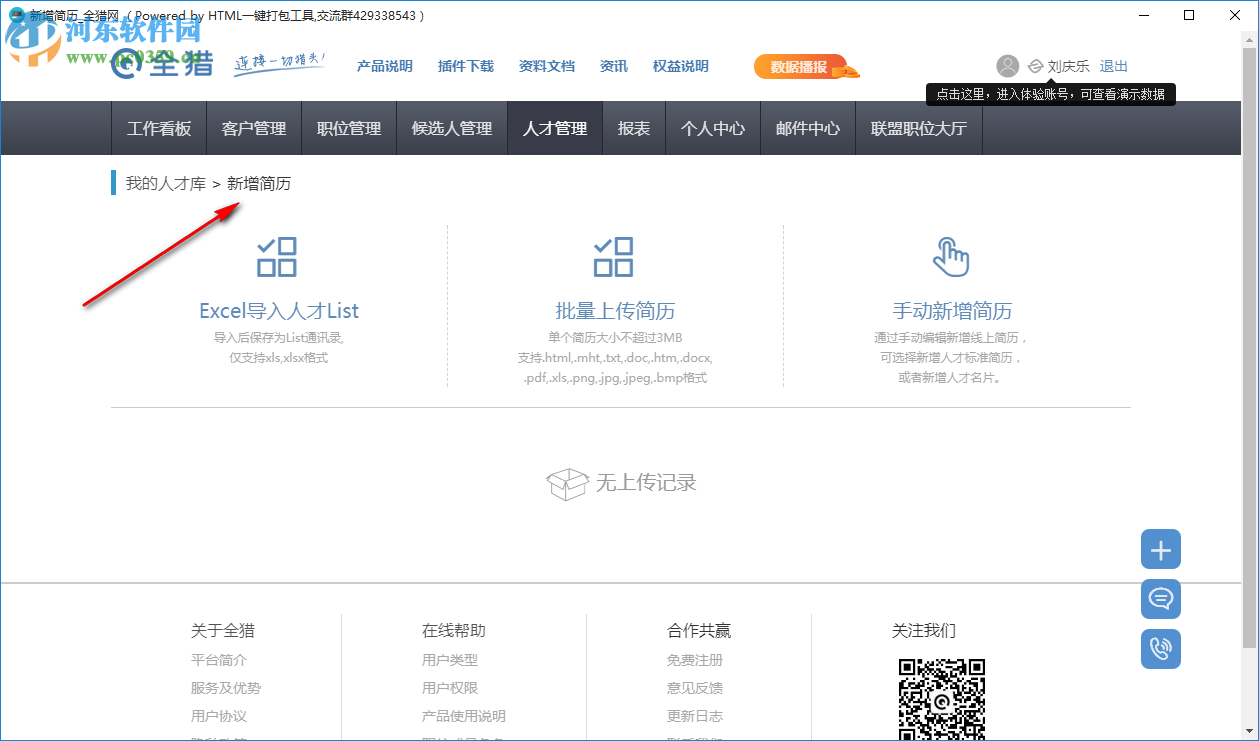Open the 免费注册 link in footer
Viewport: 1259px width, 741px height.
tap(696, 660)
